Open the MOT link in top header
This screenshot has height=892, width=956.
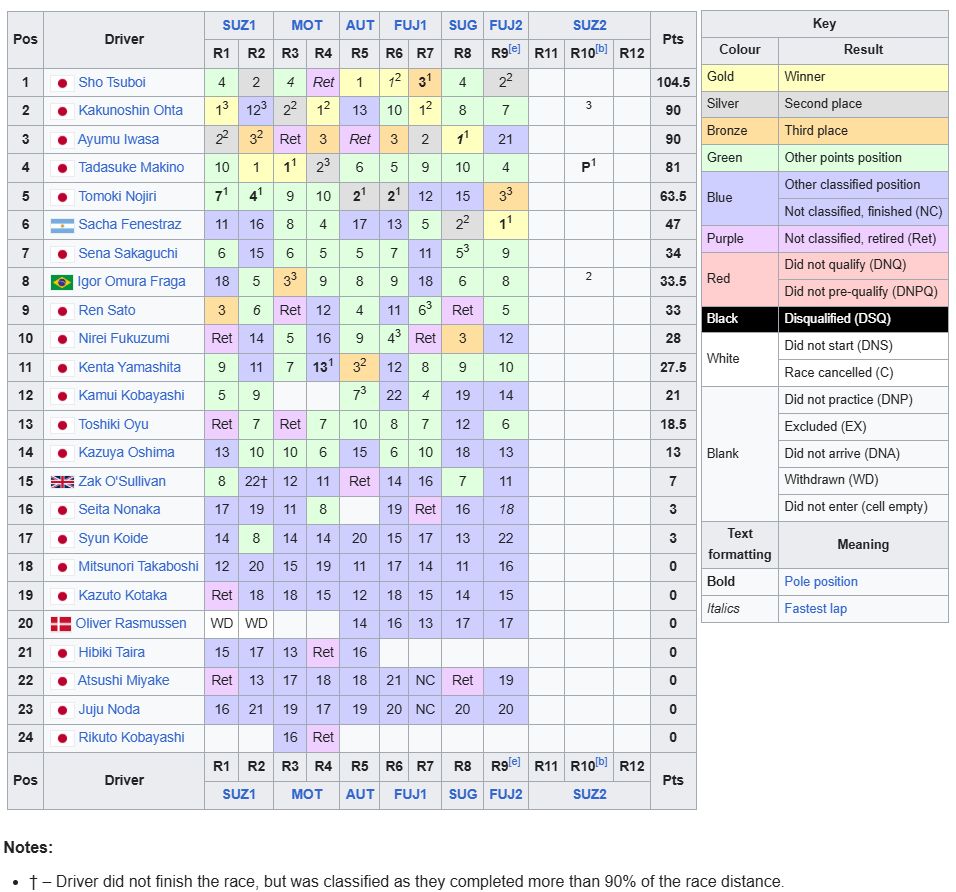tap(307, 25)
